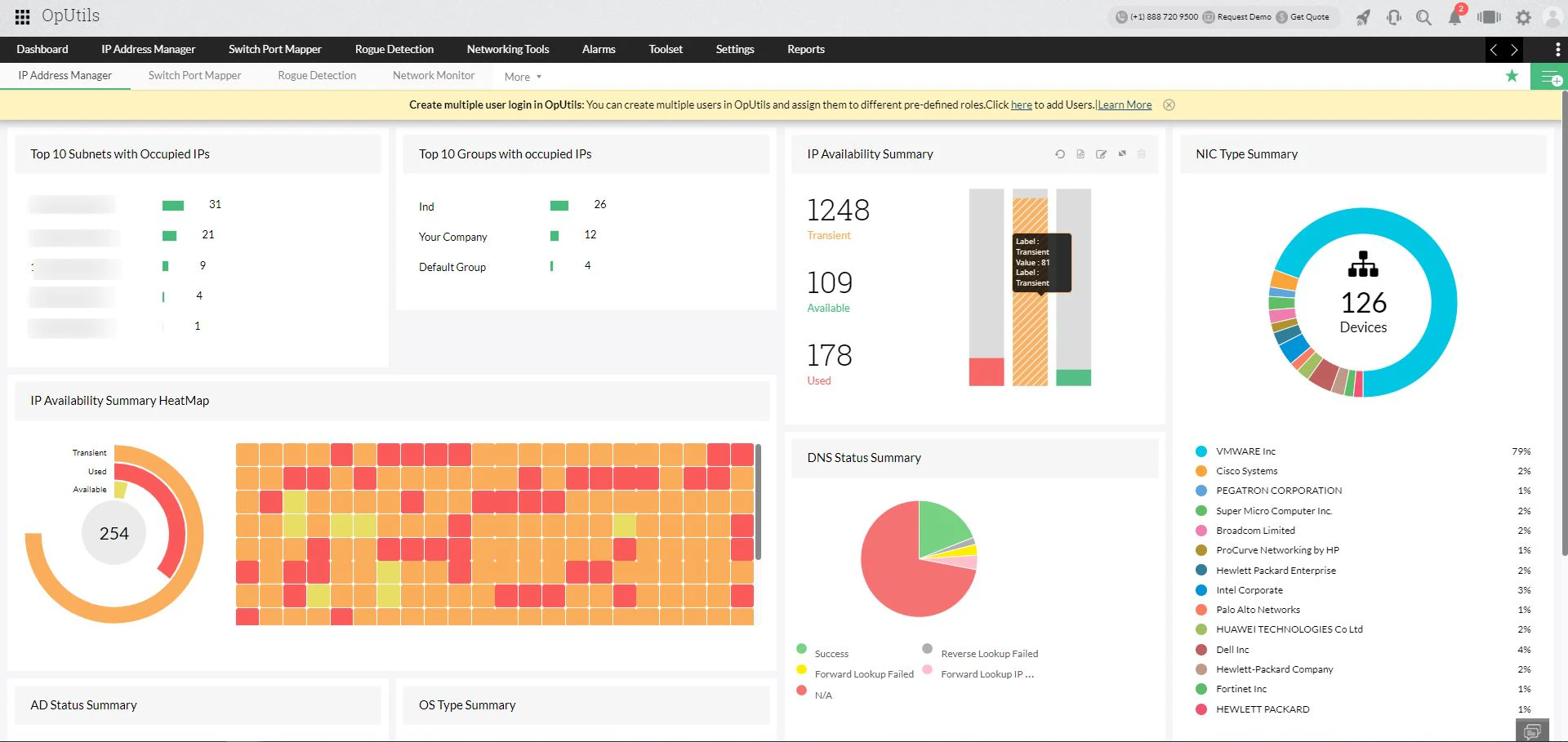
Task: Refresh the IP Availability Summary widget
Action: click(1060, 154)
